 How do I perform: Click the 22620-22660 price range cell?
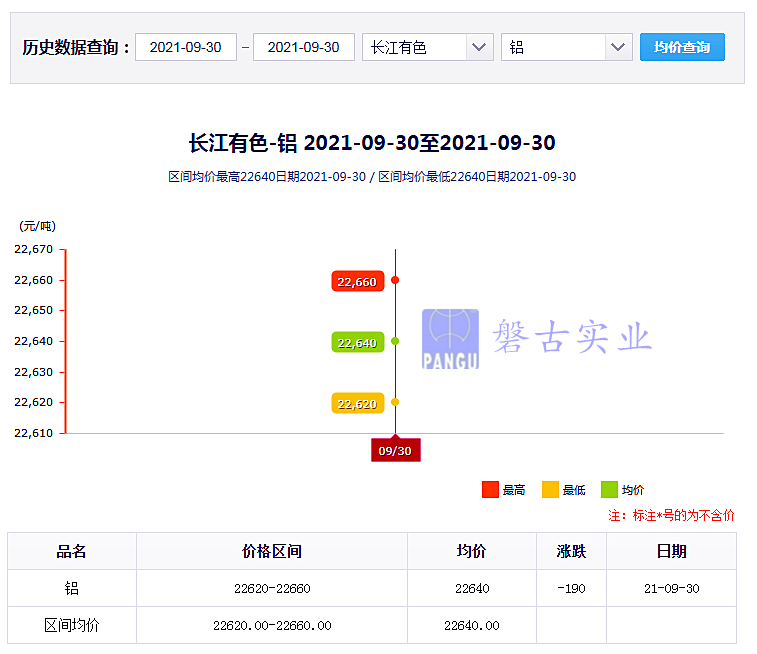(x=272, y=588)
